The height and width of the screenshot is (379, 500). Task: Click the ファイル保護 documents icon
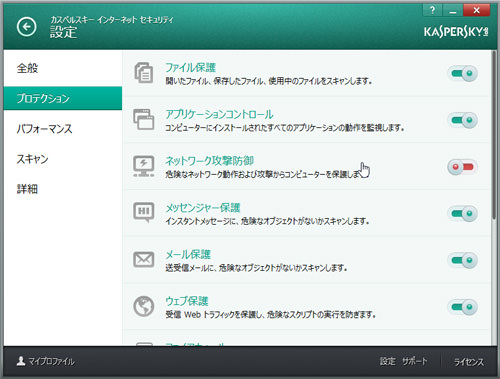(x=144, y=73)
